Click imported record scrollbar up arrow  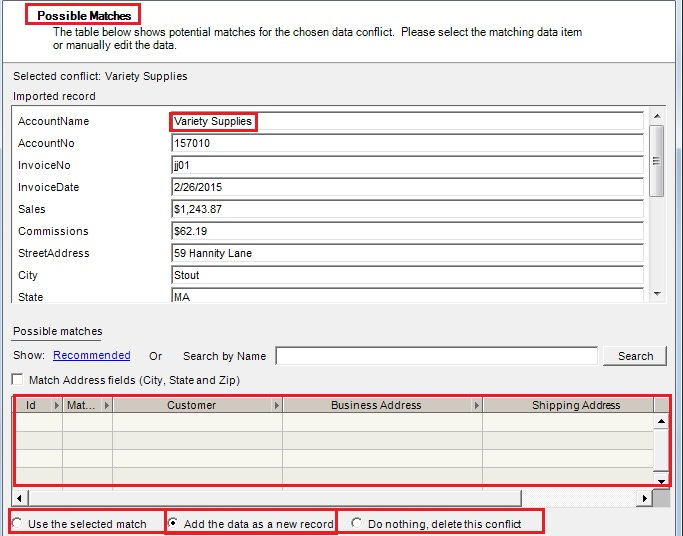pos(657,116)
